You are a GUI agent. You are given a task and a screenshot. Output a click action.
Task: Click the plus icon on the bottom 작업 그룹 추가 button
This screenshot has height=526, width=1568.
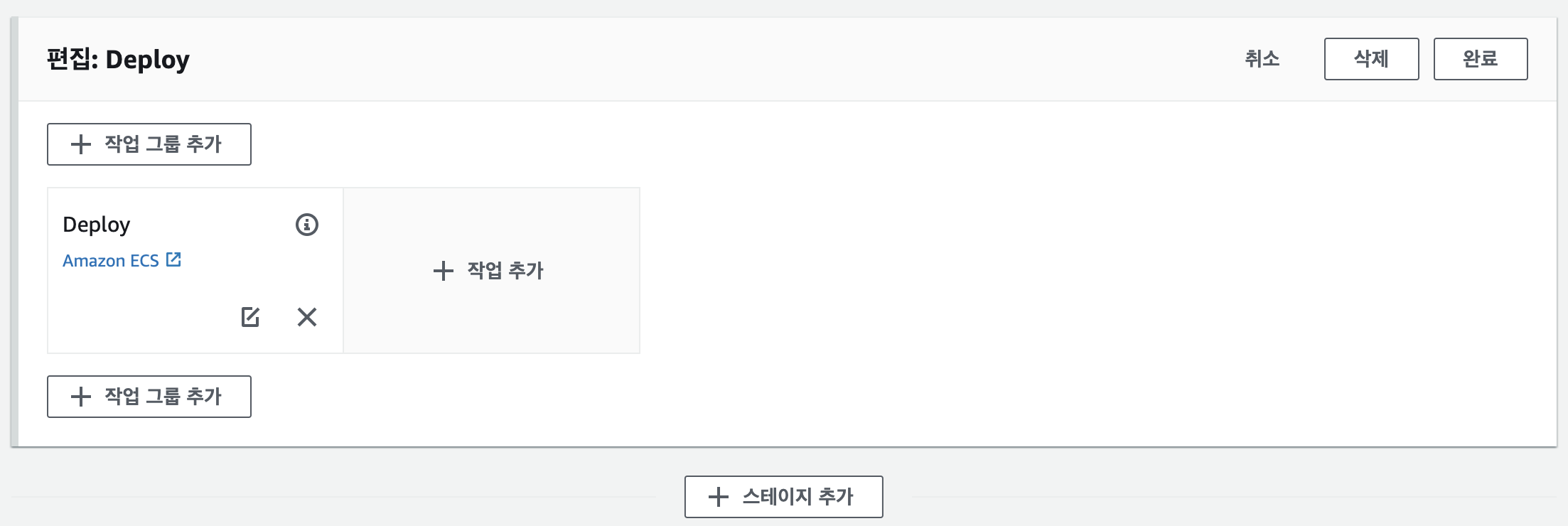click(81, 396)
